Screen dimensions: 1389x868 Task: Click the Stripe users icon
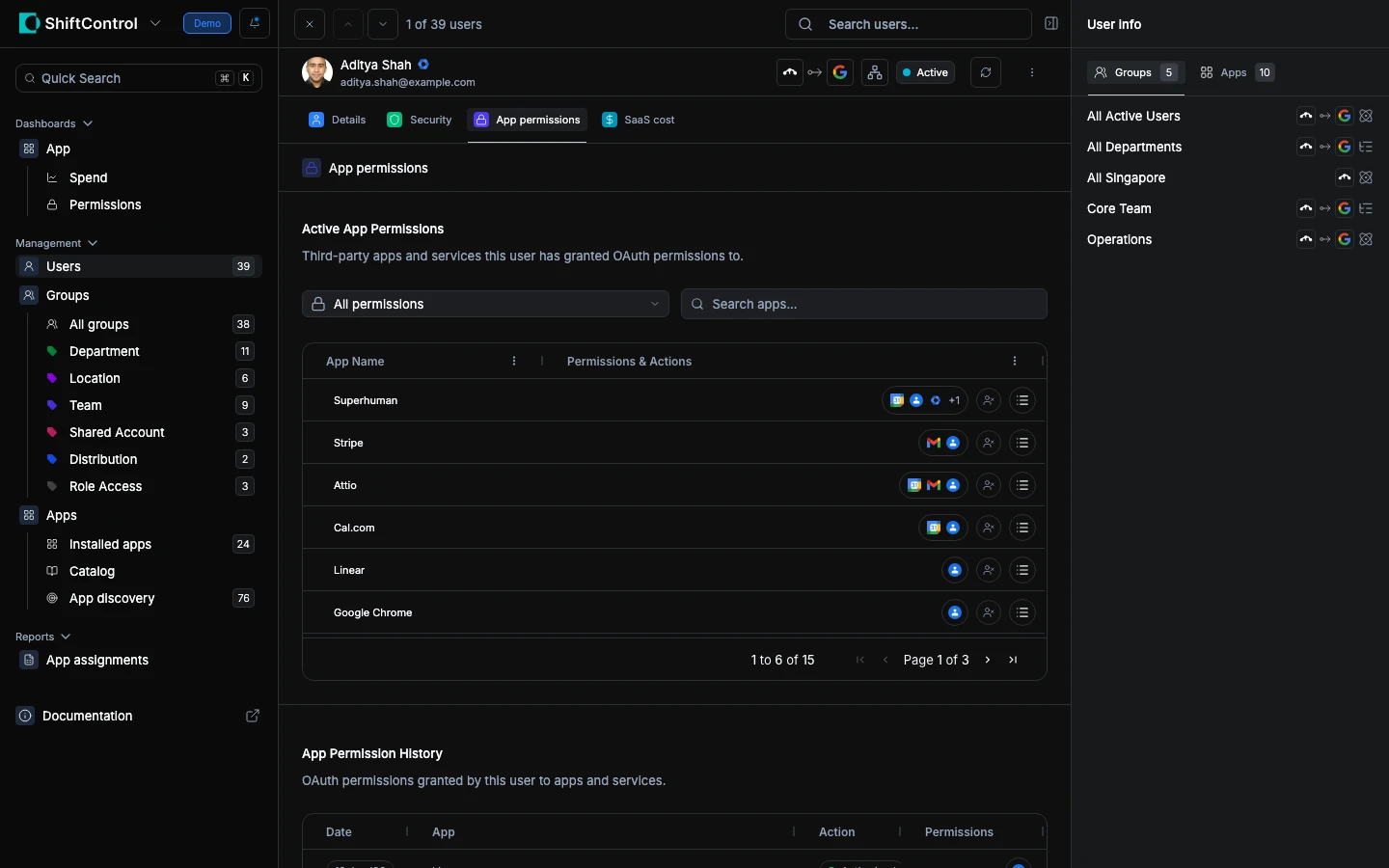click(x=989, y=443)
